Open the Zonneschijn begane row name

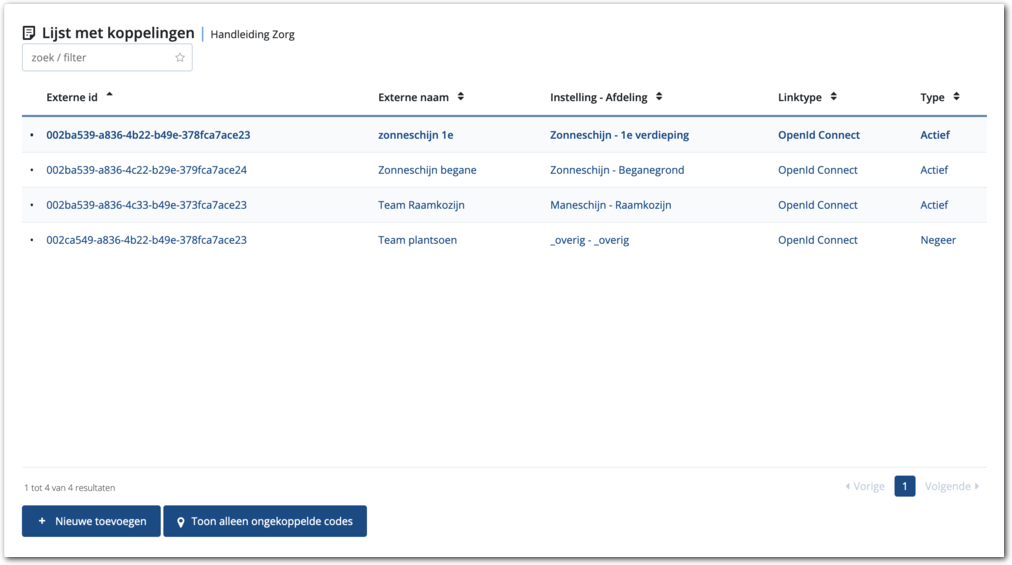click(427, 170)
